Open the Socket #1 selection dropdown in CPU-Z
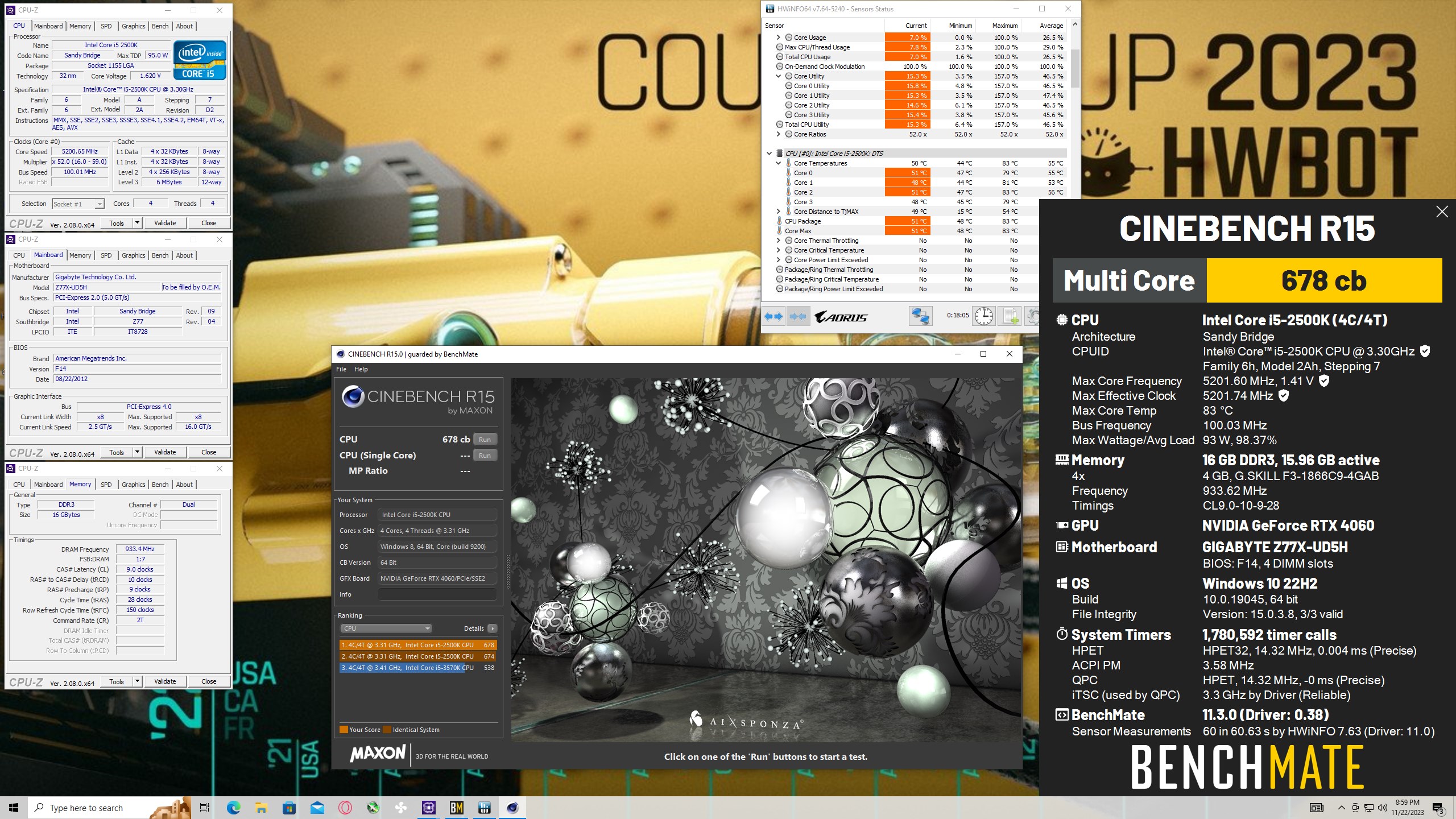Screen dimensions: 1456x819 coord(78,204)
